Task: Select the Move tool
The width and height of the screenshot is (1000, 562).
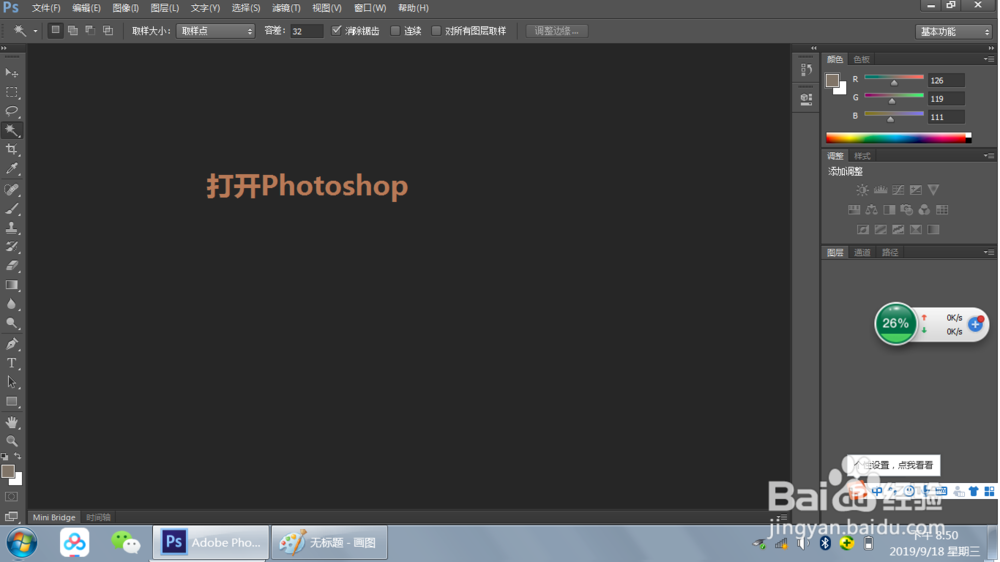Action: [x=11, y=73]
